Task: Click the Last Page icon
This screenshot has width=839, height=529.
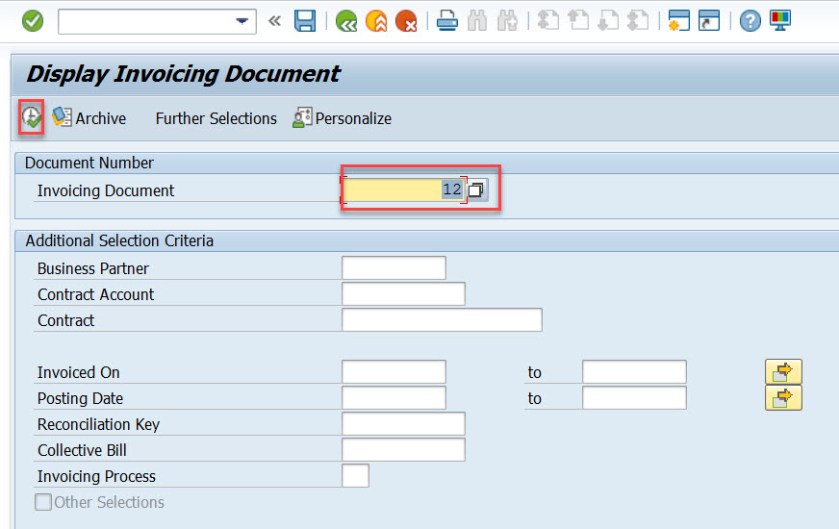Action: point(638,21)
